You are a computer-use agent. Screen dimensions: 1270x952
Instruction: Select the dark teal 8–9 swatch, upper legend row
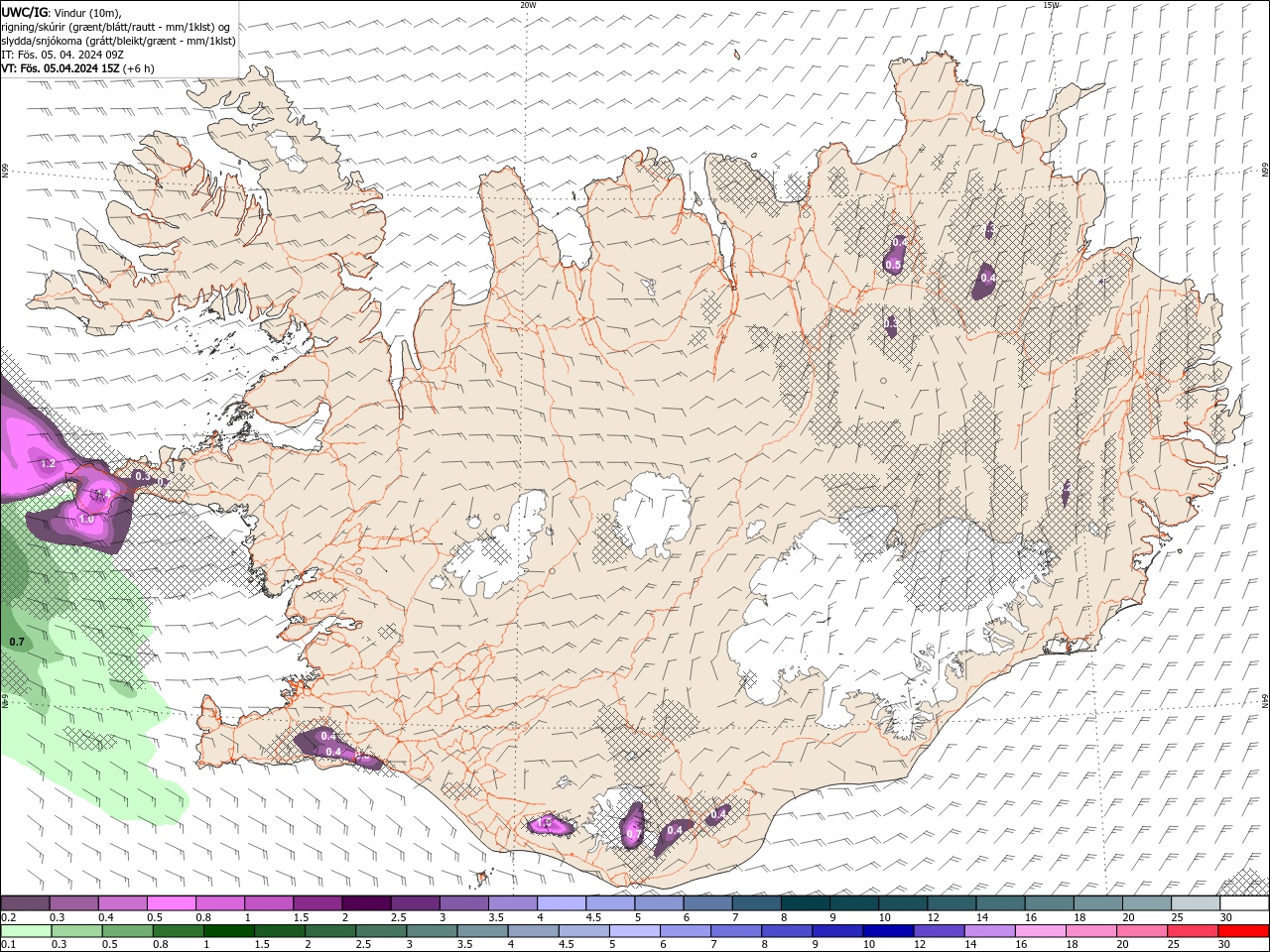[806, 903]
